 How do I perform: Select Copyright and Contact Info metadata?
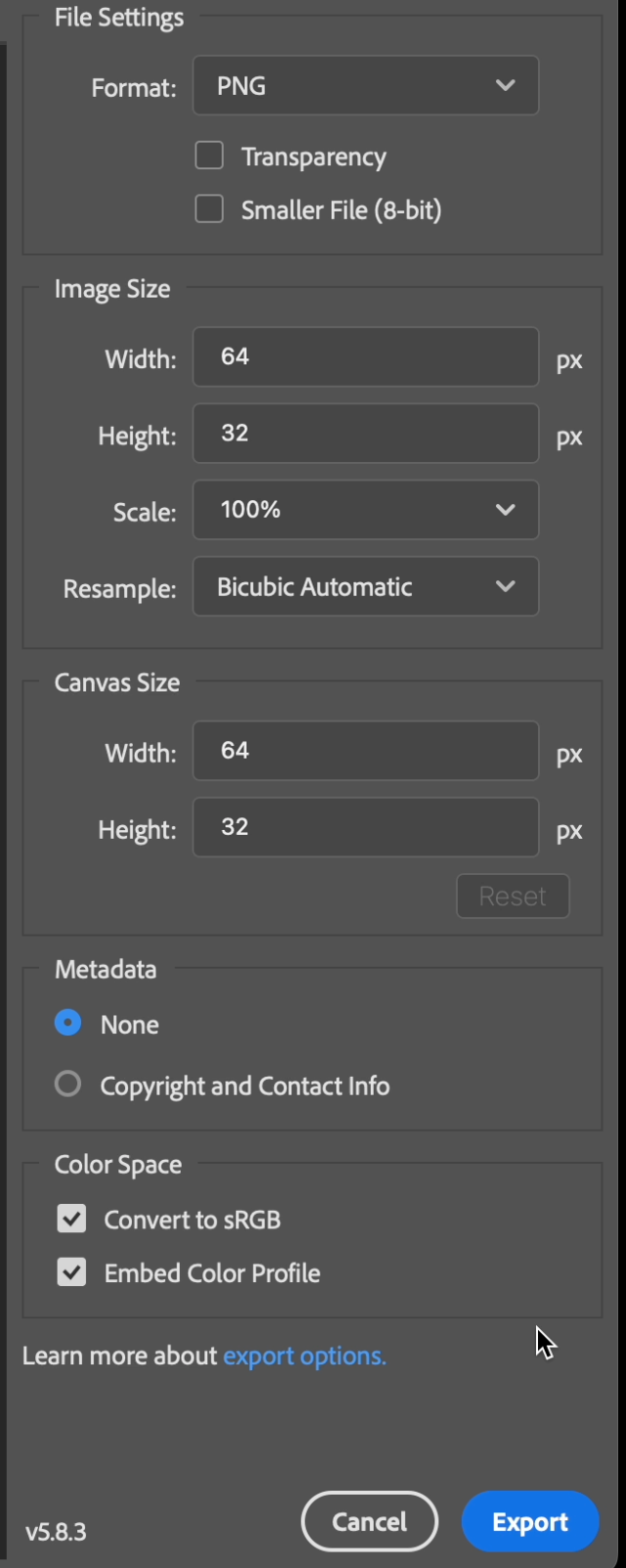pos(67,1084)
